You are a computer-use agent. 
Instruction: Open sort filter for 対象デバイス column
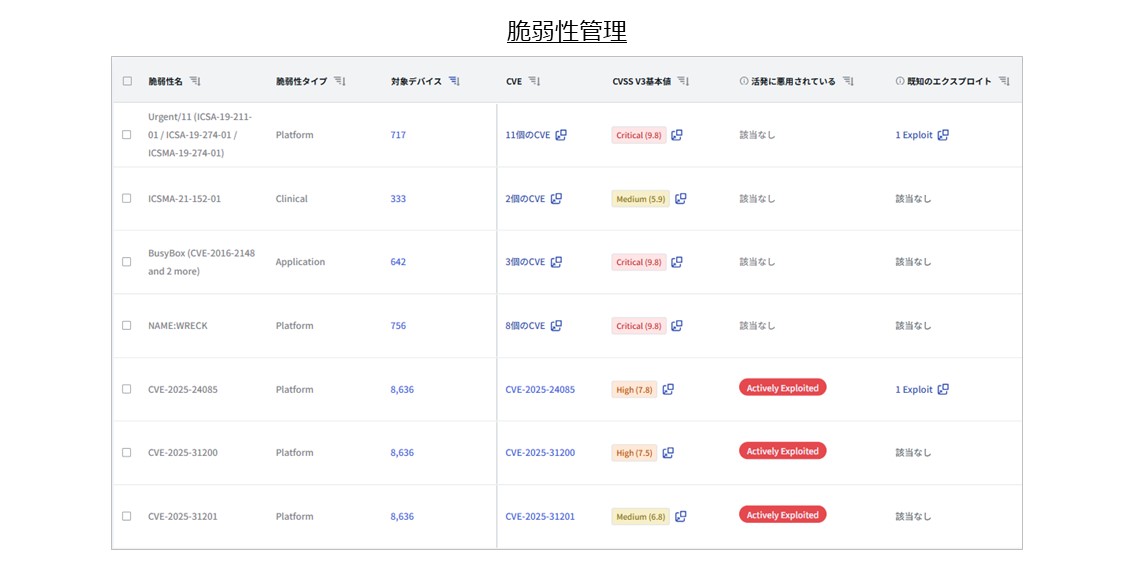point(454,81)
